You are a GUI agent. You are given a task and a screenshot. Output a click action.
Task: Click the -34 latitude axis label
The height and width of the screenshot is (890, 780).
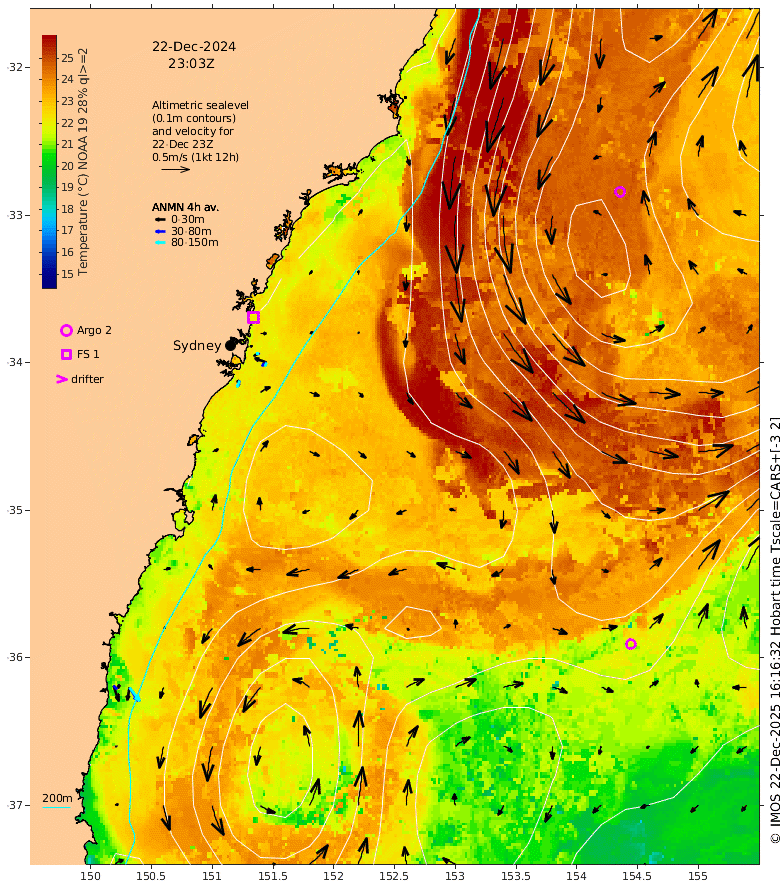[15, 362]
